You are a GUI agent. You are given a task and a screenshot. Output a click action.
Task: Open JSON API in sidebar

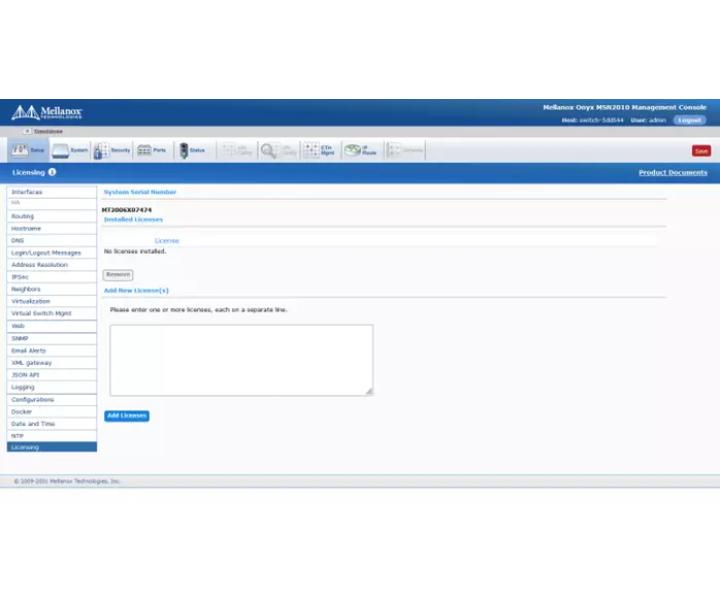point(52,375)
